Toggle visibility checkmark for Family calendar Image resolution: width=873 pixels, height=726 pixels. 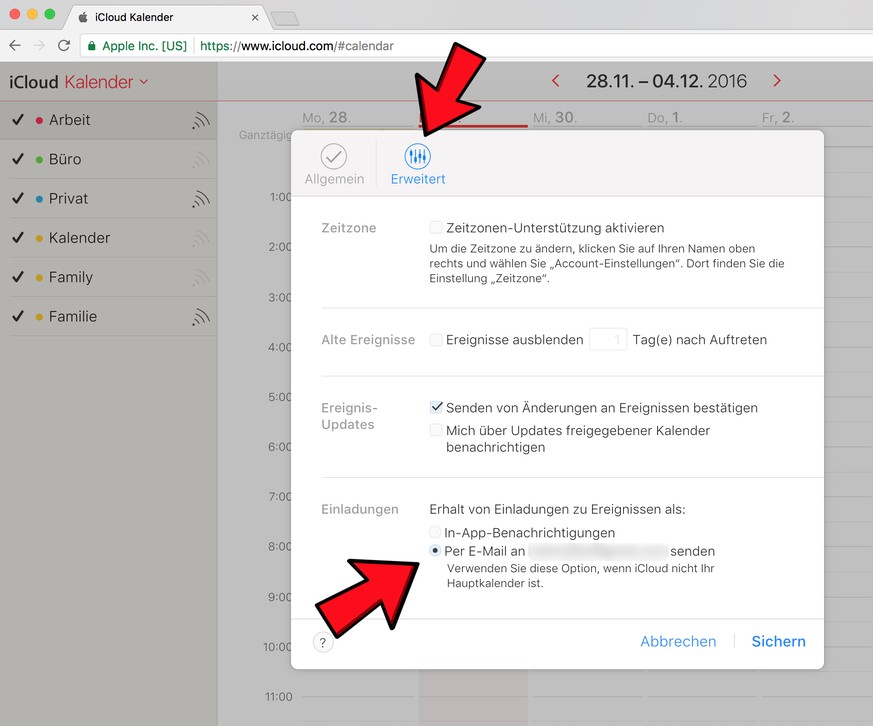coord(18,277)
